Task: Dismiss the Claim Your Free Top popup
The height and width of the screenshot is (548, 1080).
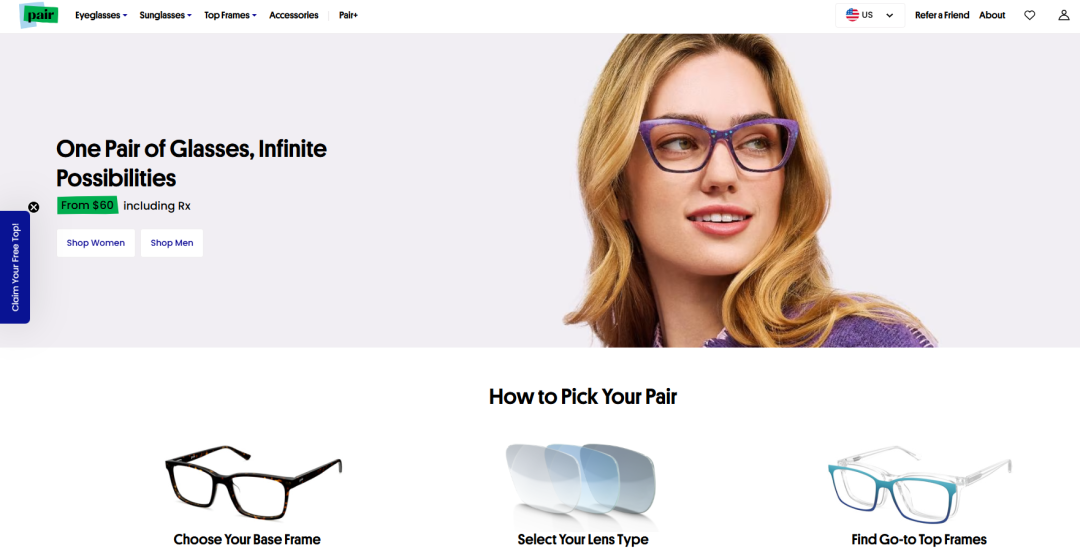Action: point(34,207)
